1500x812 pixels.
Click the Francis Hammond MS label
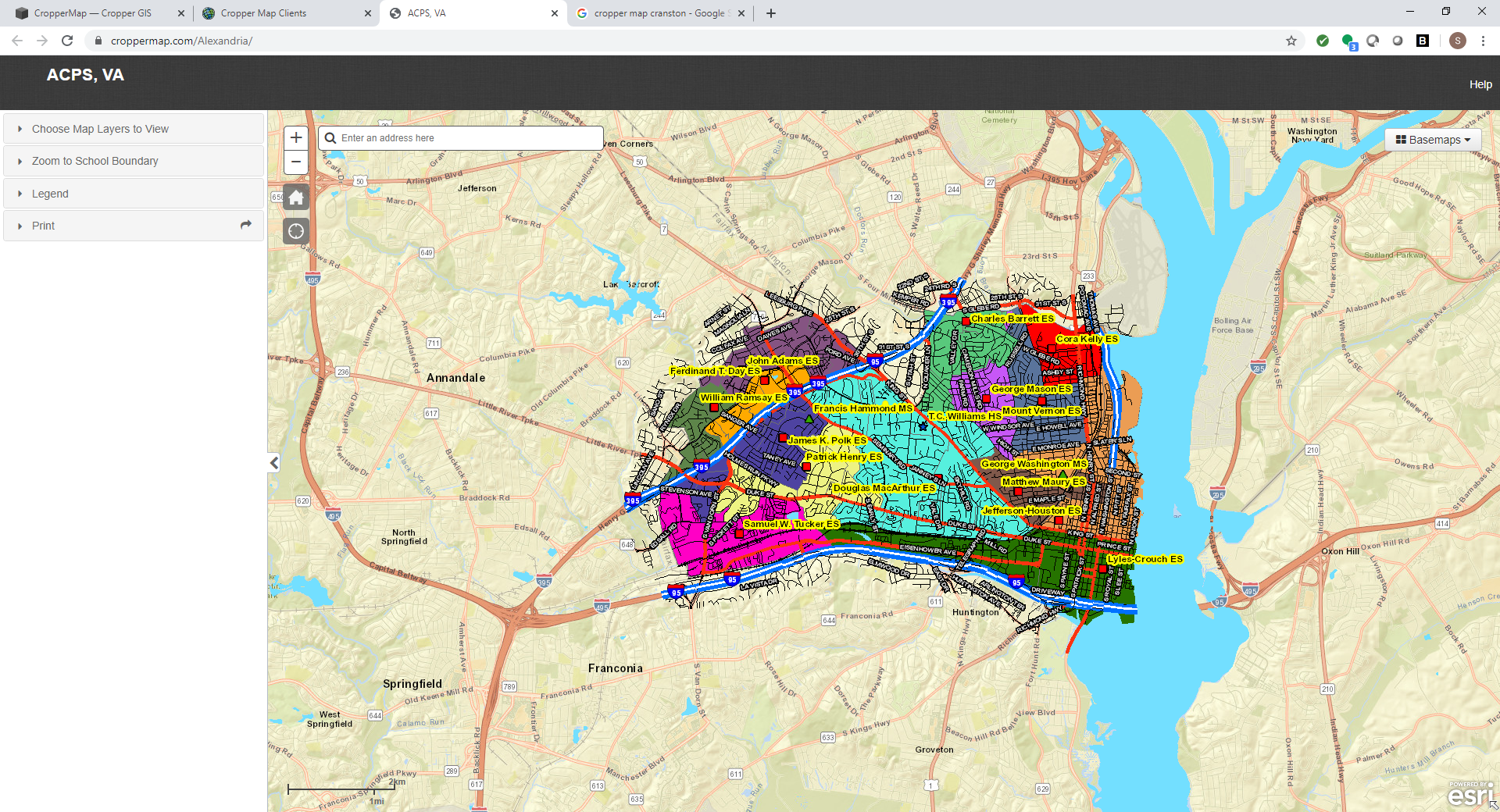point(862,408)
